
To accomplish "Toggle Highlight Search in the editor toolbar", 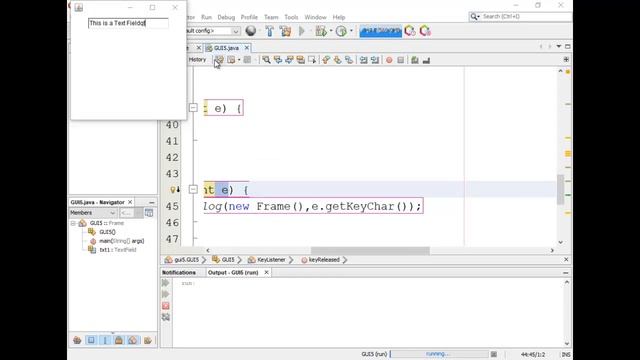I will (300, 60).
